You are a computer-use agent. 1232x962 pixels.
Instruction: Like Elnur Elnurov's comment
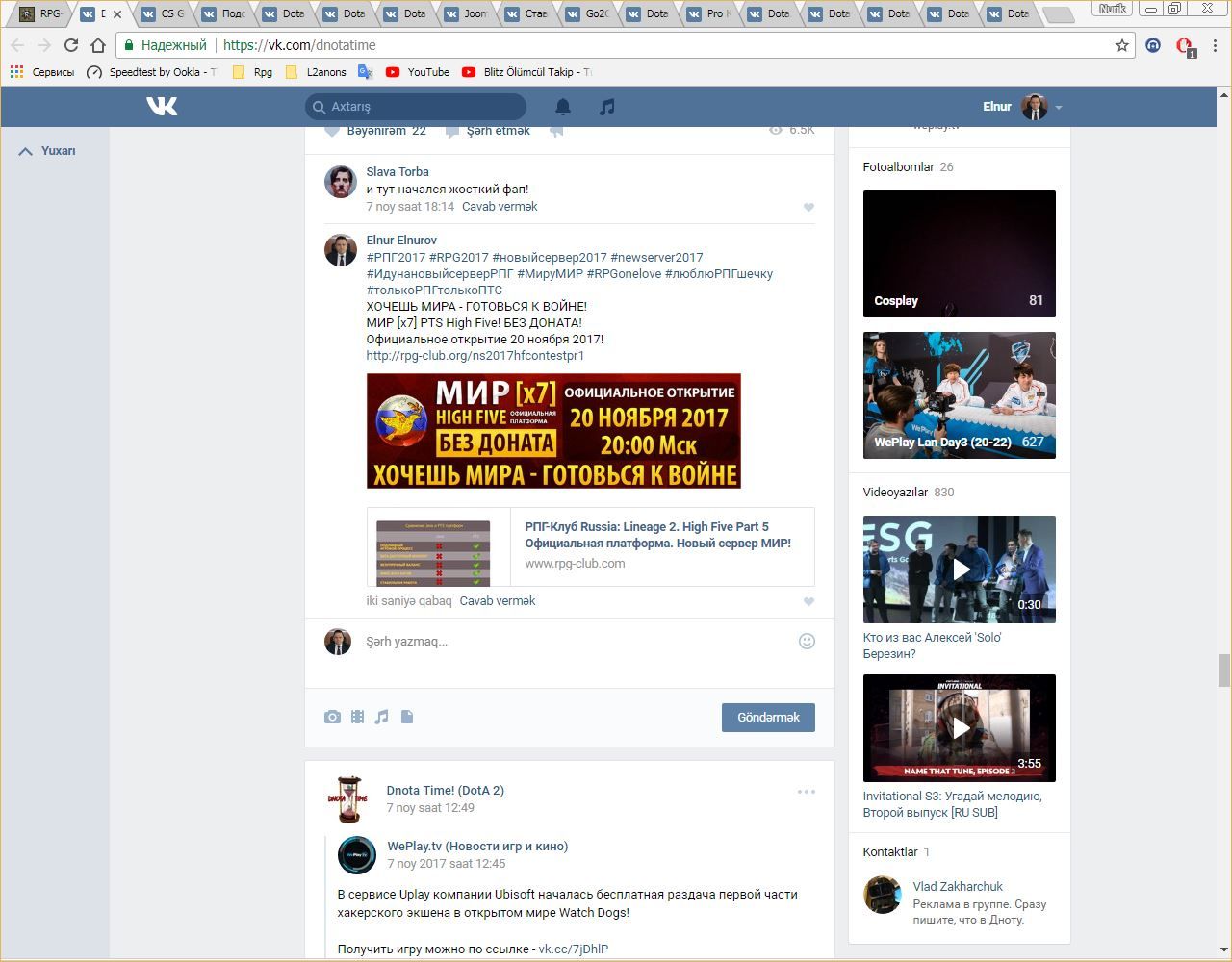coord(808,601)
